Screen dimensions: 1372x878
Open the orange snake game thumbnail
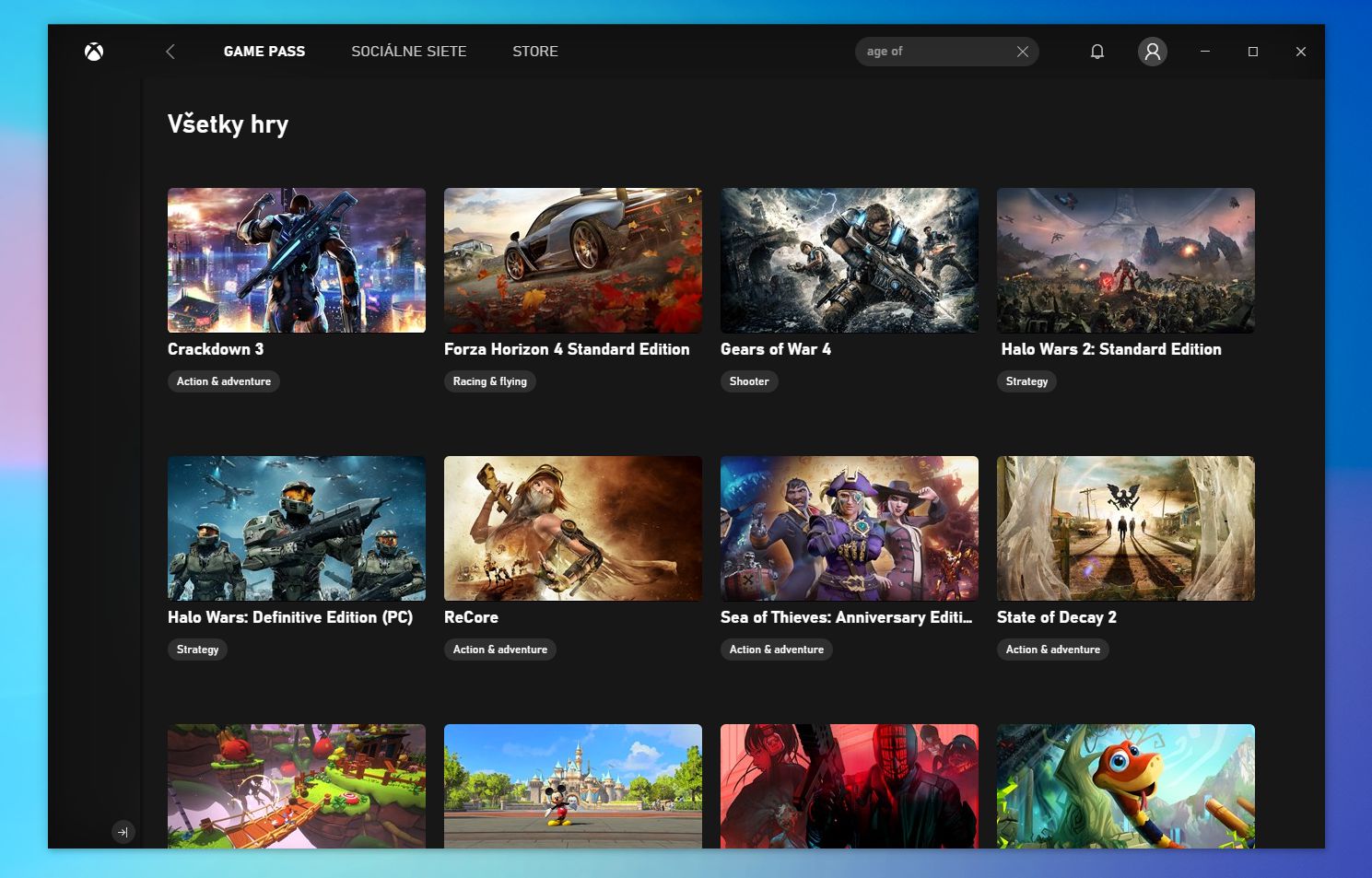point(1126,786)
